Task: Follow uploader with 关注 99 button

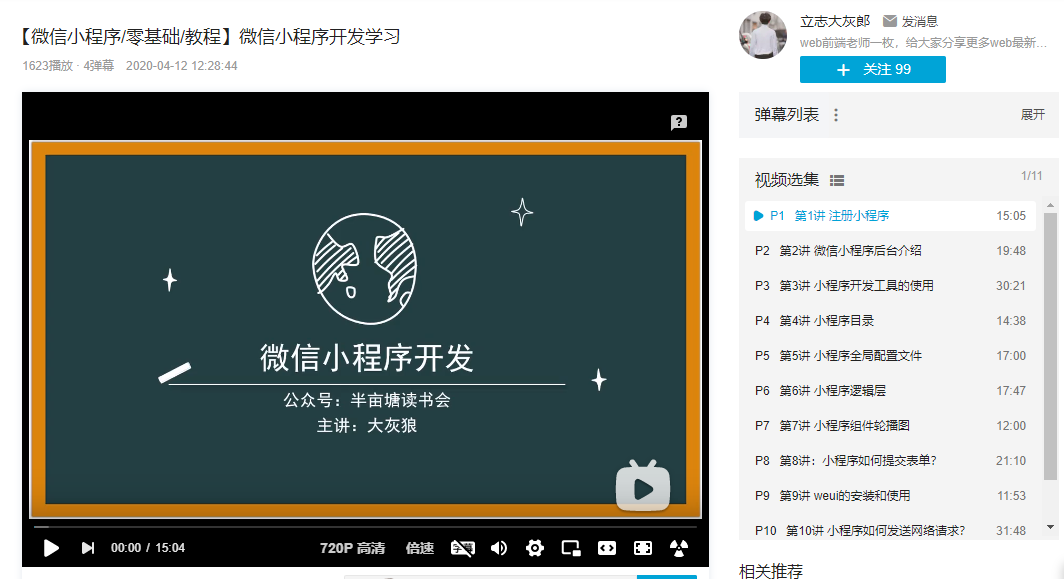Action: [x=873, y=69]
